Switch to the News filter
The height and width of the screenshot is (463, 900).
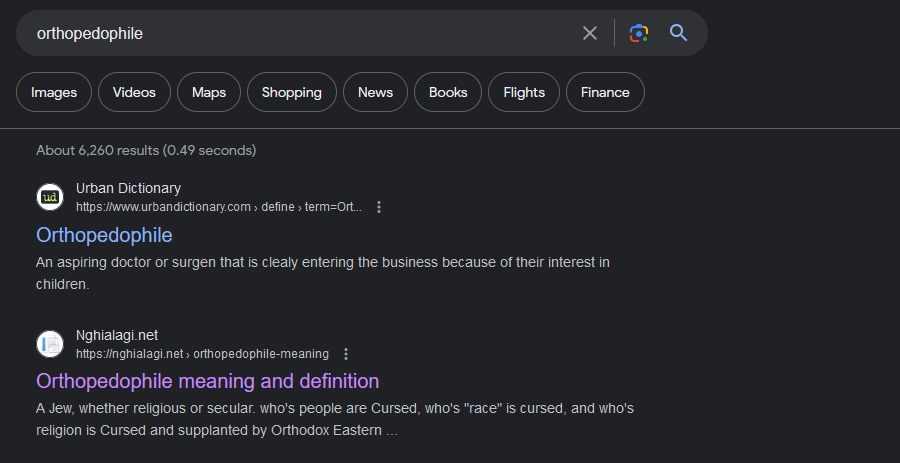click(375, 92)
